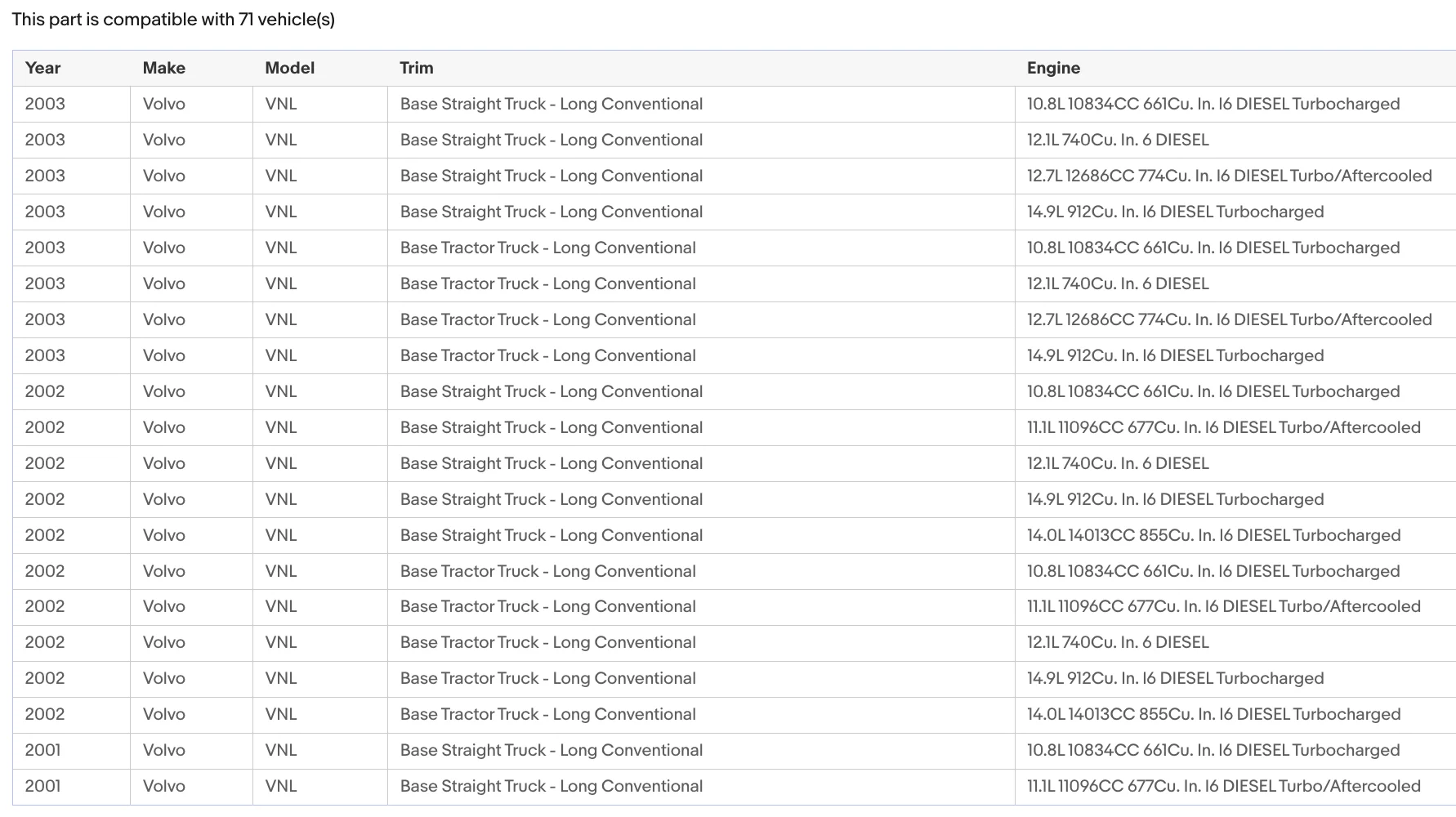This screenshot has height=817, width=1456.
Task: Select 14.9L engine cell for 2002 Tractor Truck
Action: 1235,678
